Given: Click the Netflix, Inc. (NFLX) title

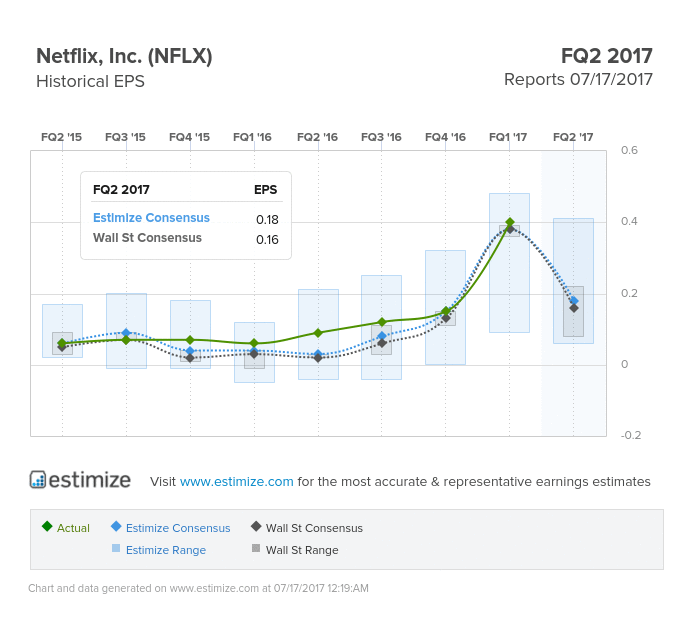Looking at the screenshot, I should click(124, 56).
